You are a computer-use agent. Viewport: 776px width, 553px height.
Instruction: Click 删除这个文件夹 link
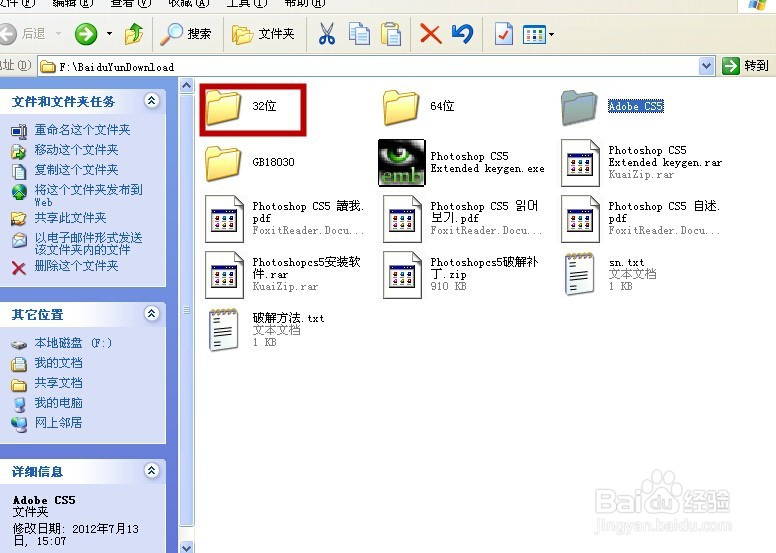(76, 266)
